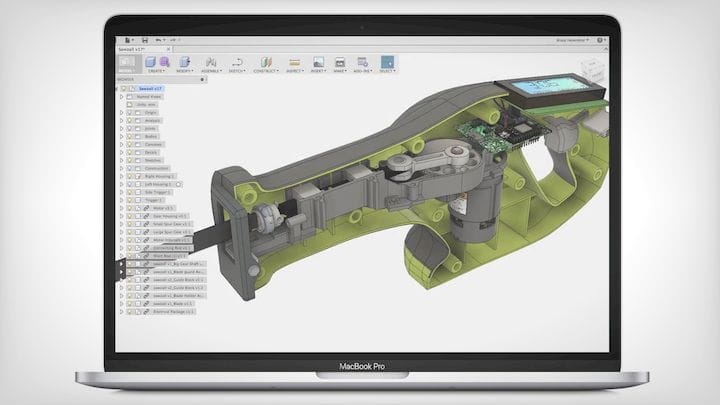Viewport: 720px width, 405px height.
Task: Click the Construct plane icon
Action: [x=266, y=62]
